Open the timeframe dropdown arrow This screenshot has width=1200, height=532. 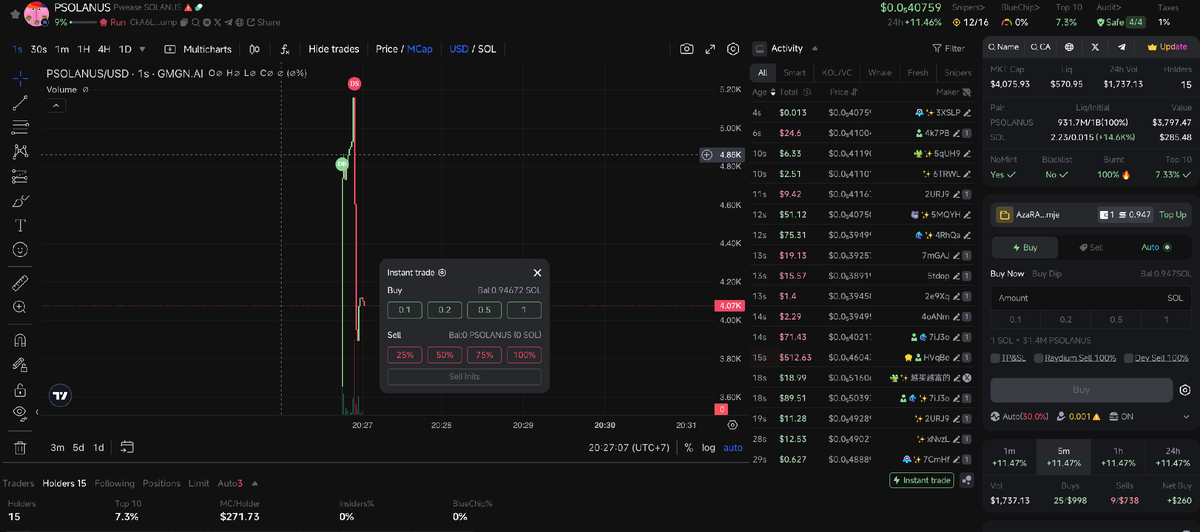pos(143,49)
